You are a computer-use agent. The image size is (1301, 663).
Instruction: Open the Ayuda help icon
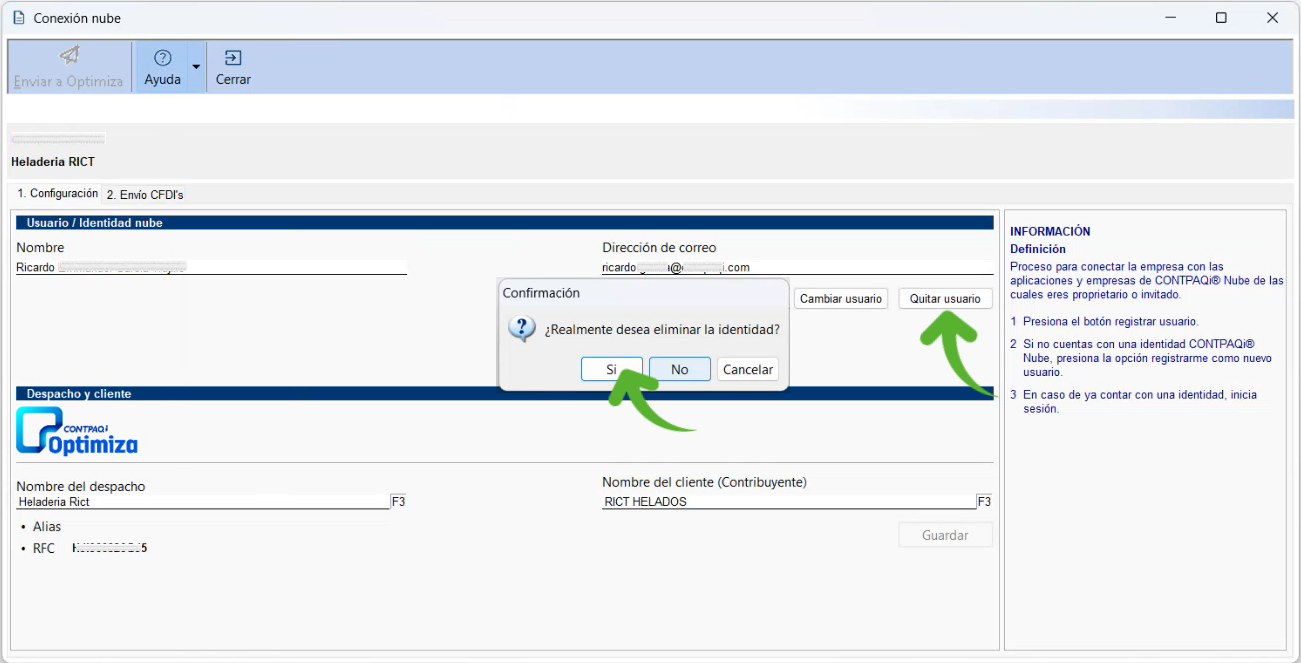click(162, 58)
